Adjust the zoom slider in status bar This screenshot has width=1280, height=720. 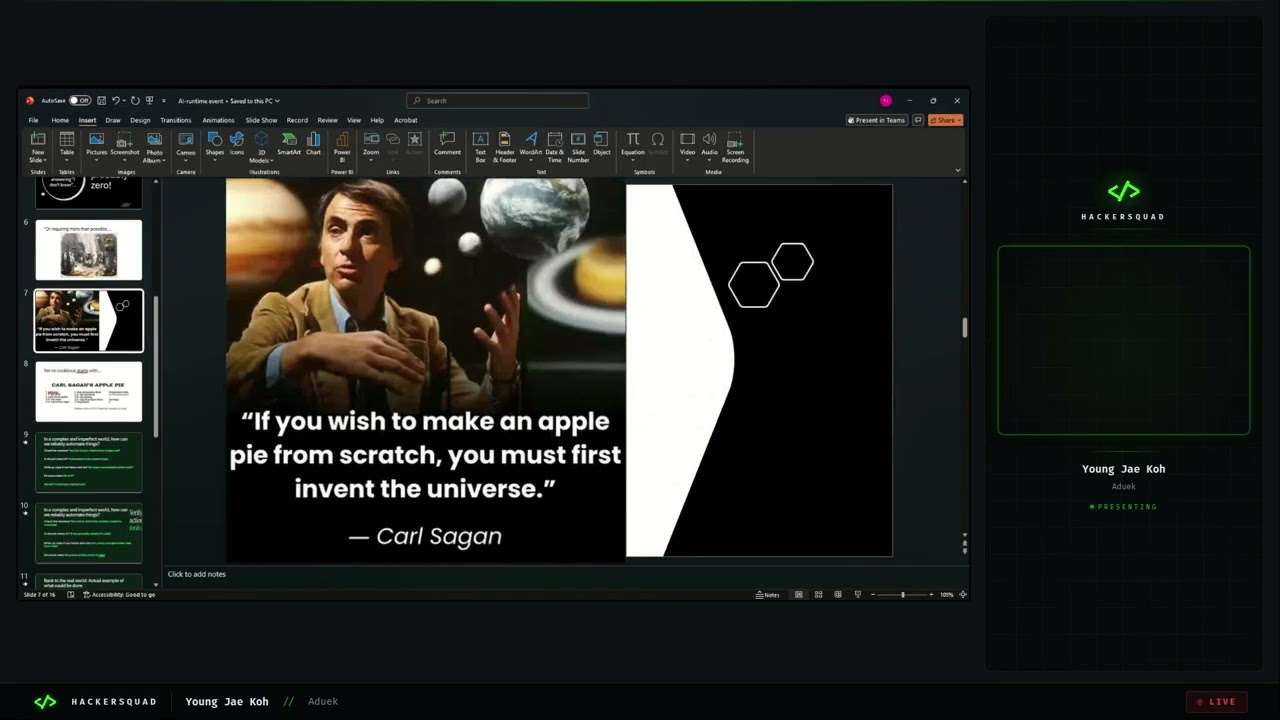[x=903, y=595]
